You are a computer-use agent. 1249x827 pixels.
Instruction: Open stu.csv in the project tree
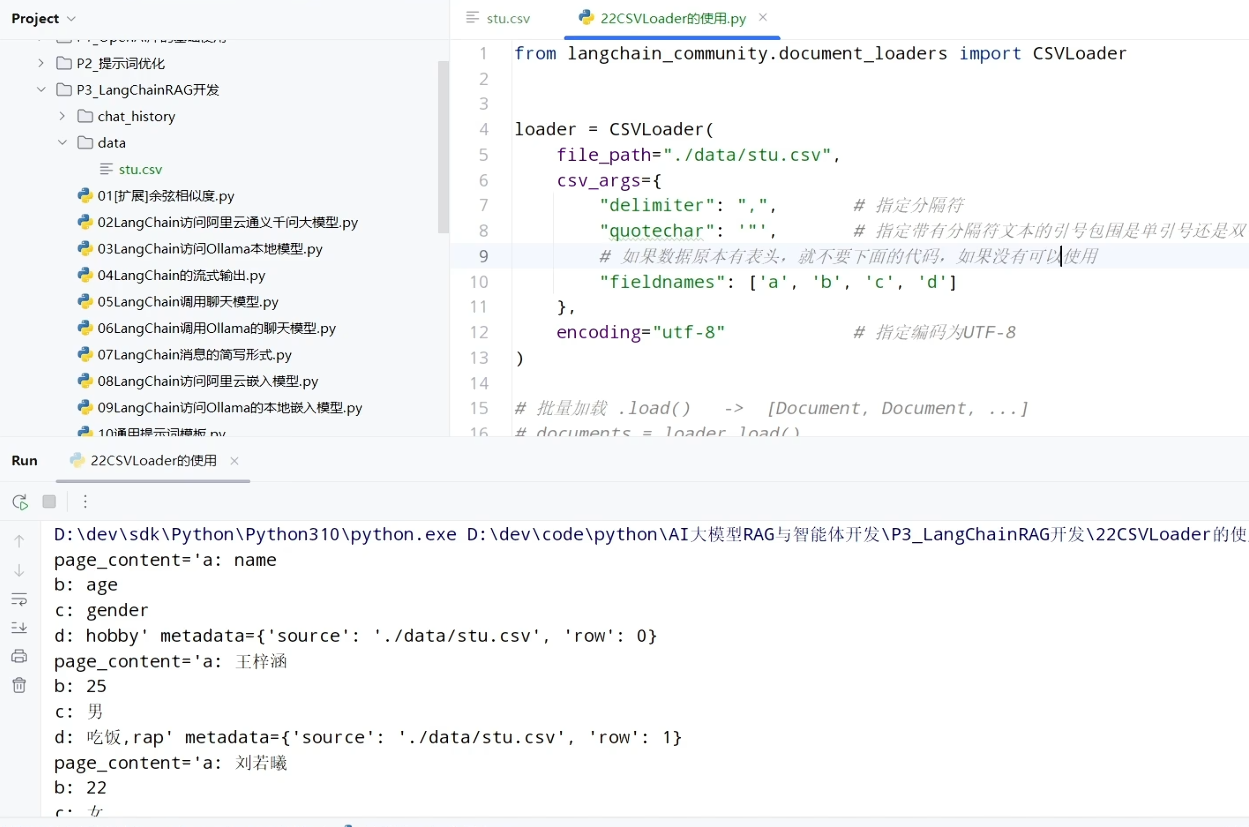click(140, 169)
